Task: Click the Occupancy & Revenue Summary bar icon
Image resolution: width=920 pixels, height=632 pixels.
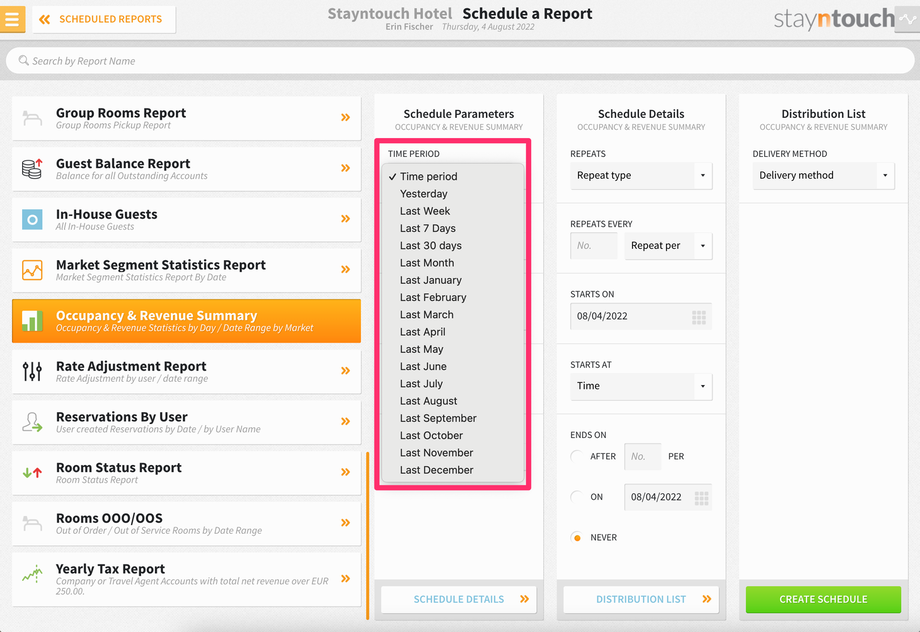Action: (x=32, y=320)
